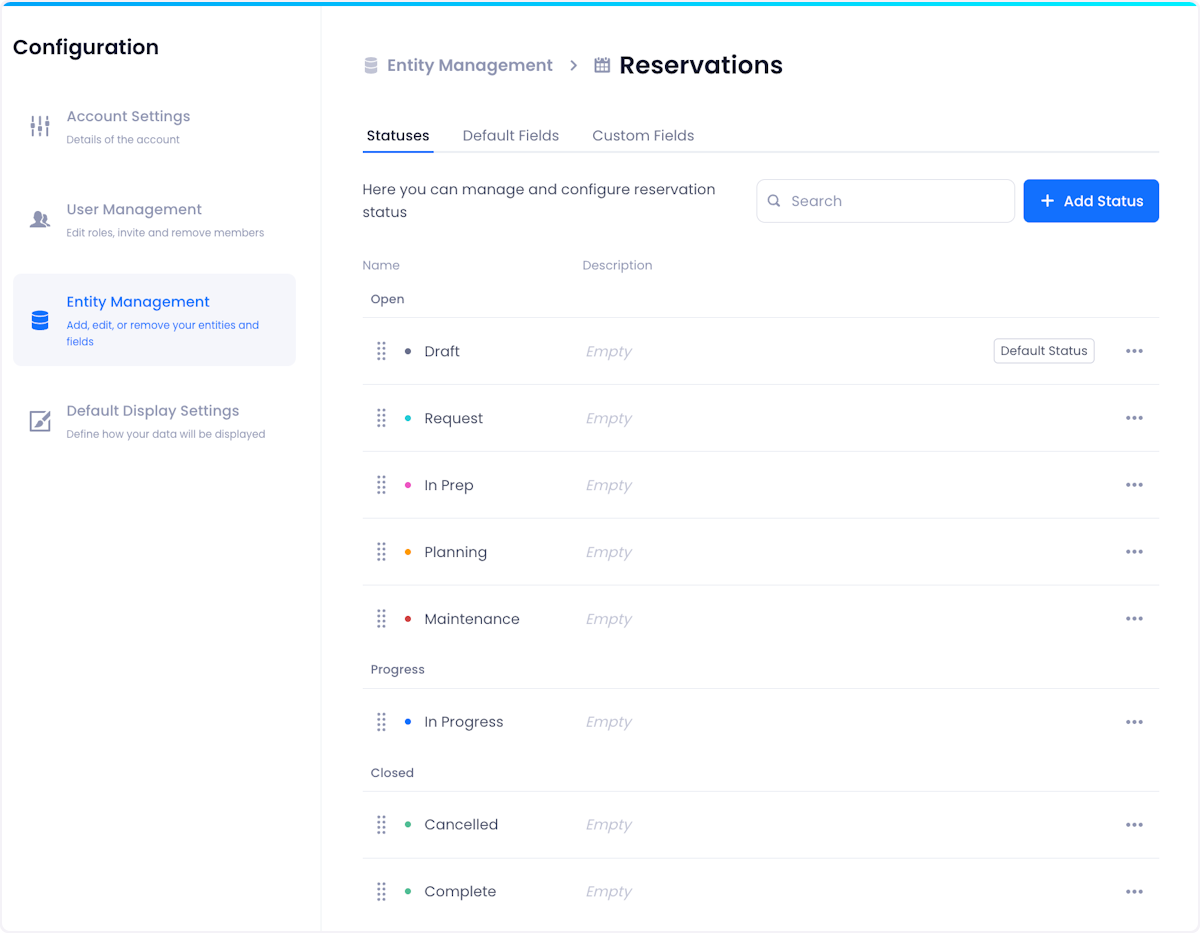Click the Request status cyan color dot
1200x933 pixels.
(408, 418)
